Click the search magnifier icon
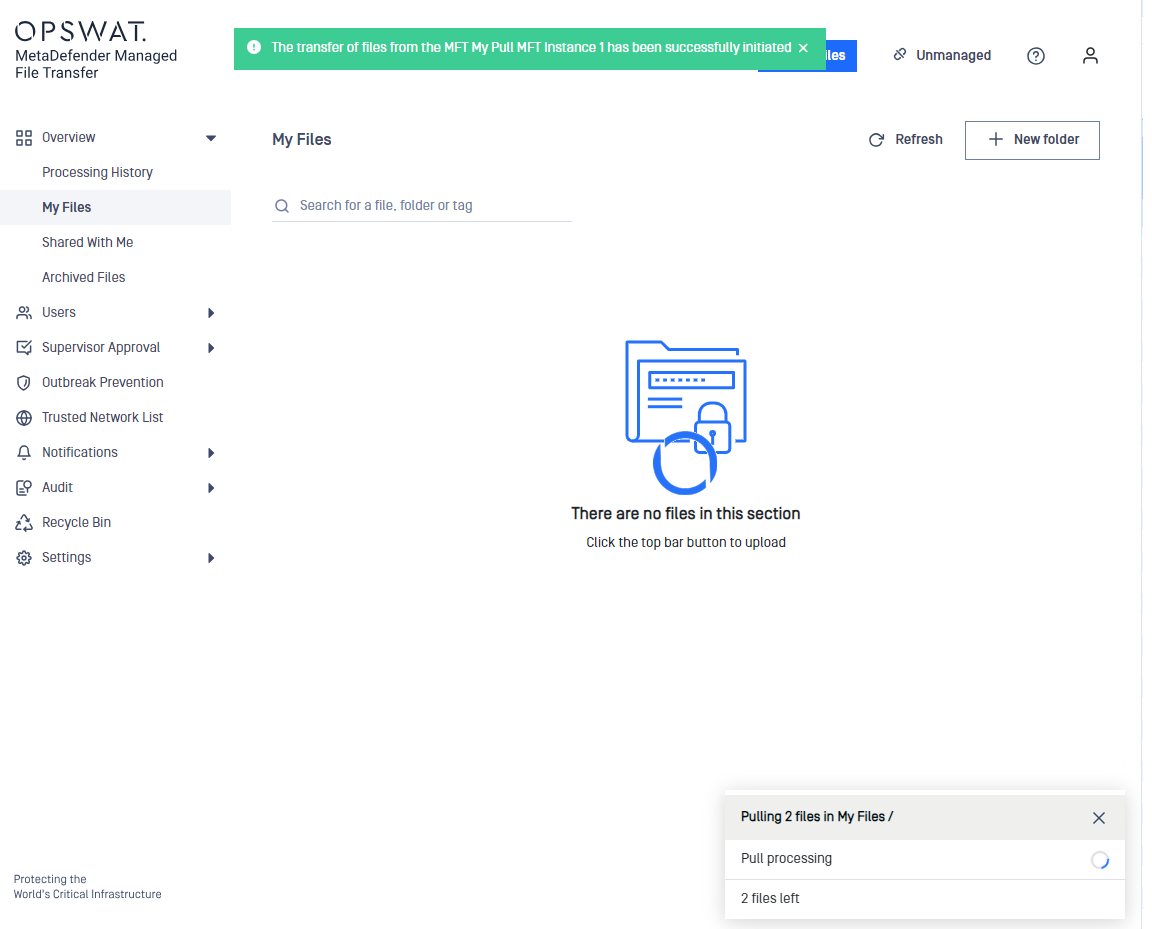Screen dimensions: 1152x929 tap(281, 206)
